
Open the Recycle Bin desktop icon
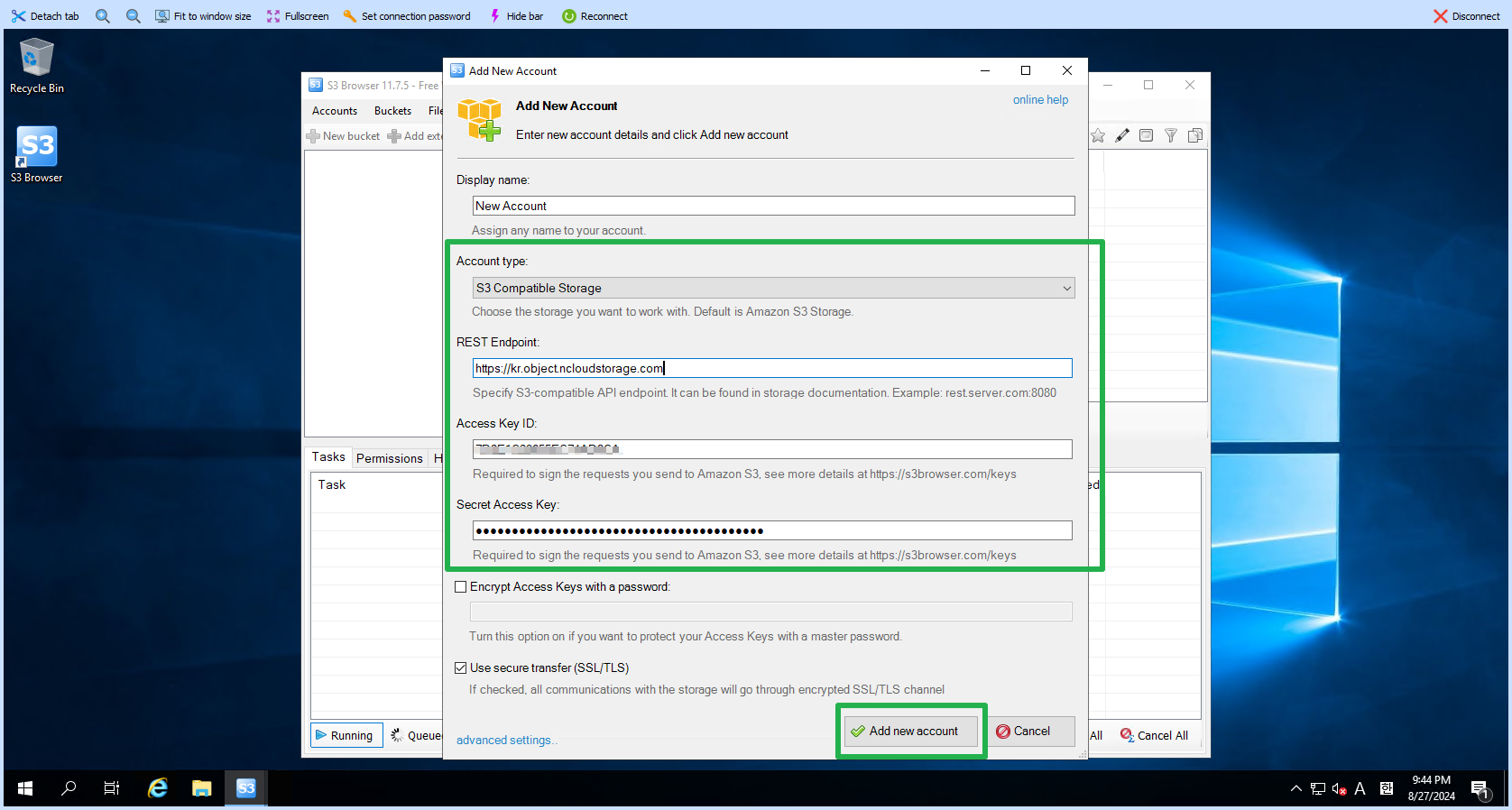37,66
